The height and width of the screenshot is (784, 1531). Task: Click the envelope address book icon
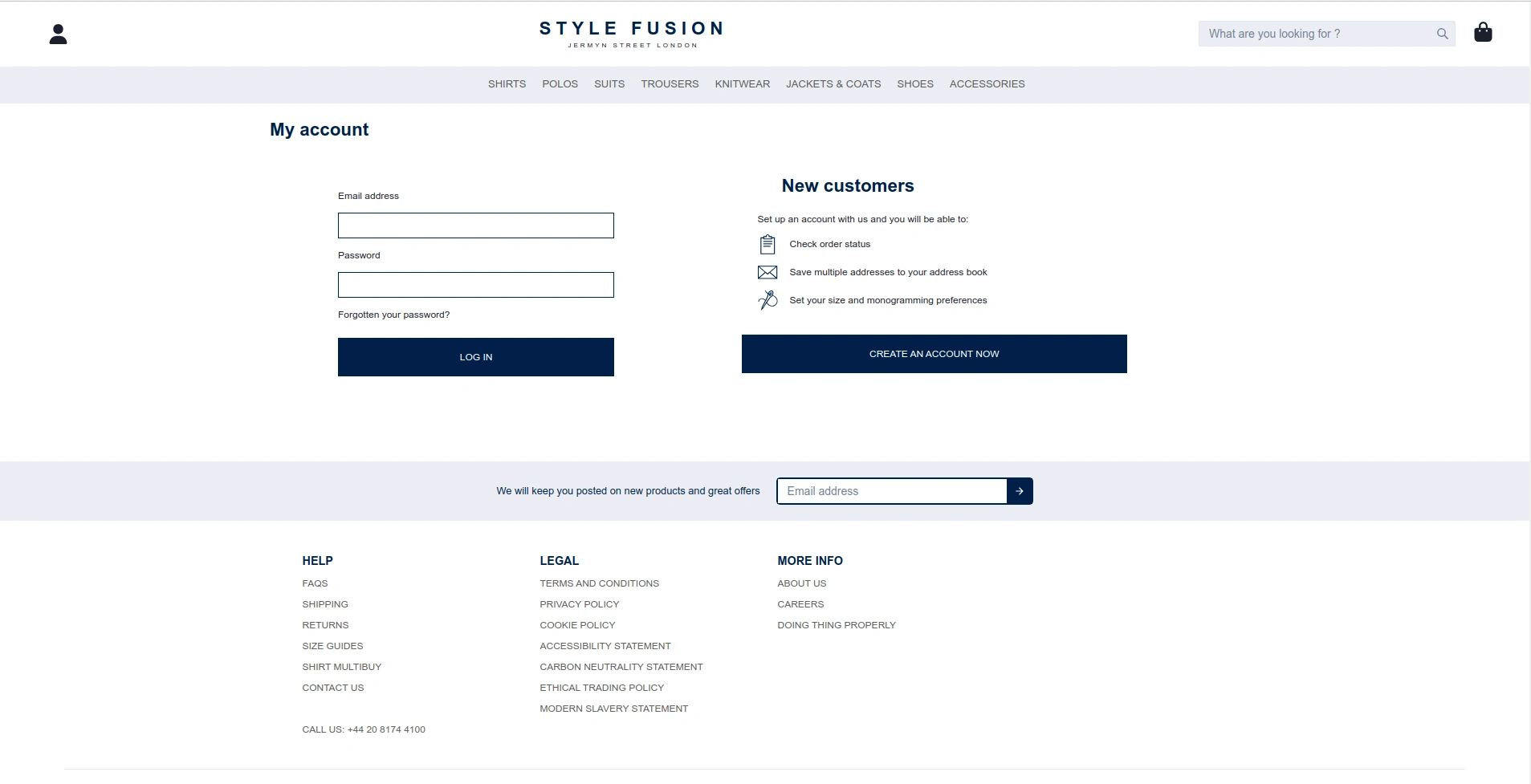pyautogui.click(x=768, y=272)
